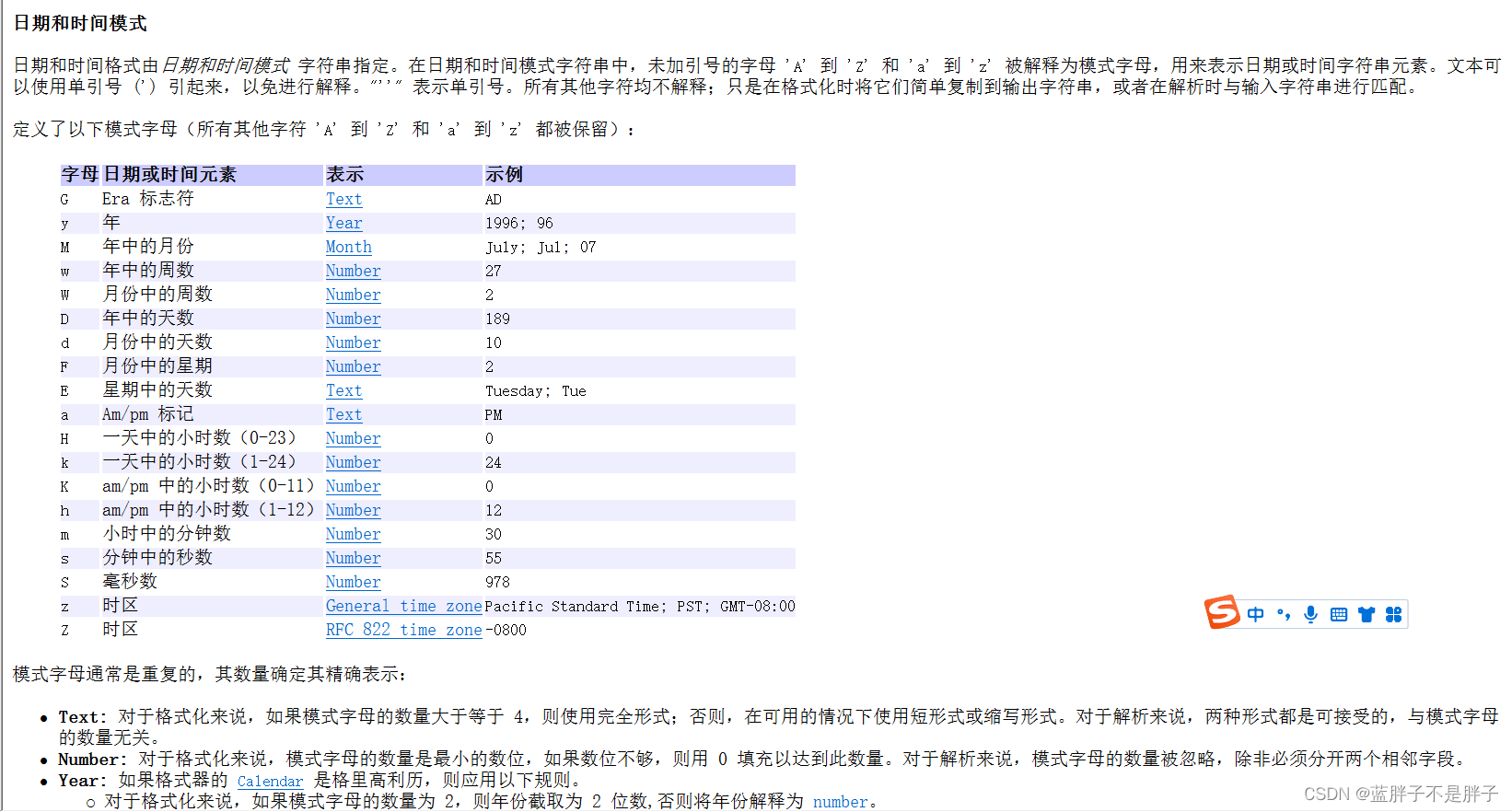Click the example '1996; 96'
The height and width of the screenshot is (812, 1512).
(x=519, y=223)
